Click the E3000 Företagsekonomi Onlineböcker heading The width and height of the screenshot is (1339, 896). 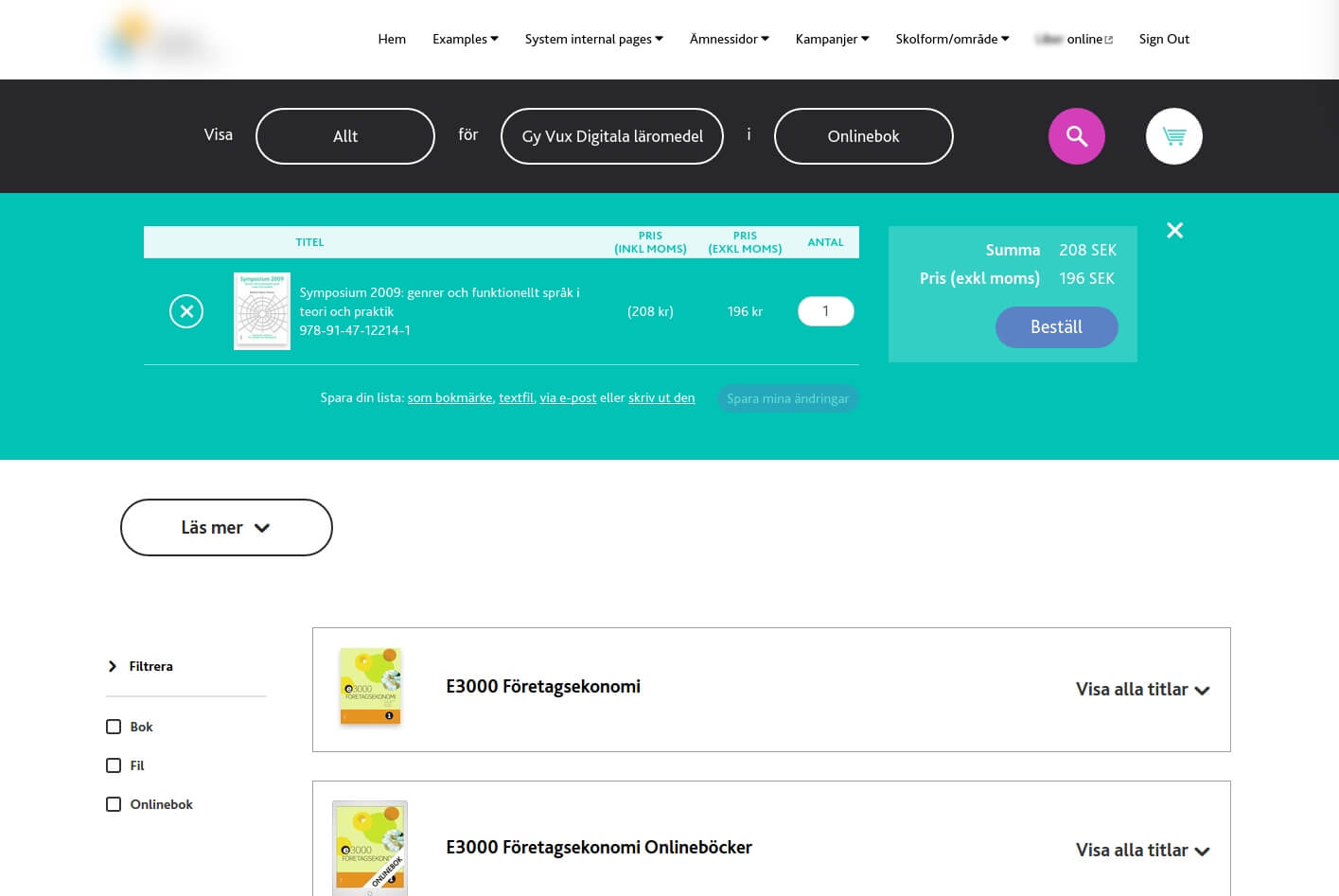click(599, 848)
